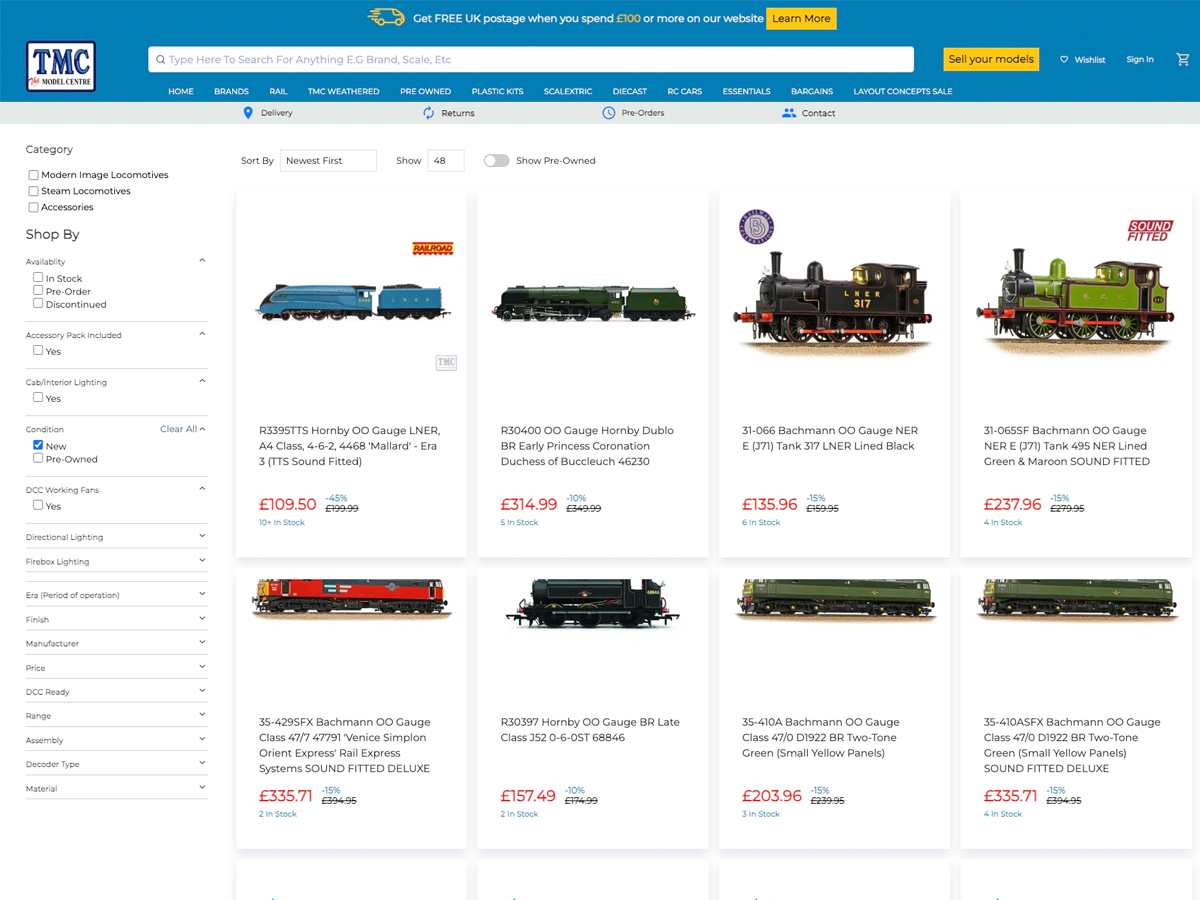Expand the Manufacturer filter
This screenshot has width=1200, height=900.
116,643
